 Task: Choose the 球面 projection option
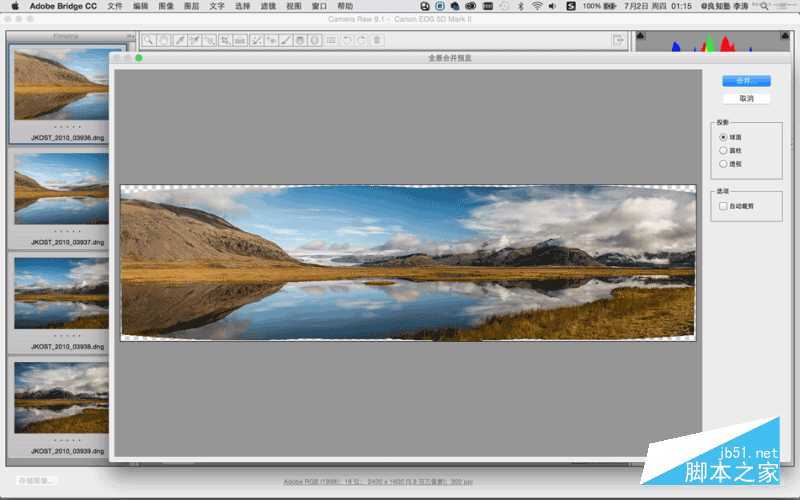(x=730, y=137)
